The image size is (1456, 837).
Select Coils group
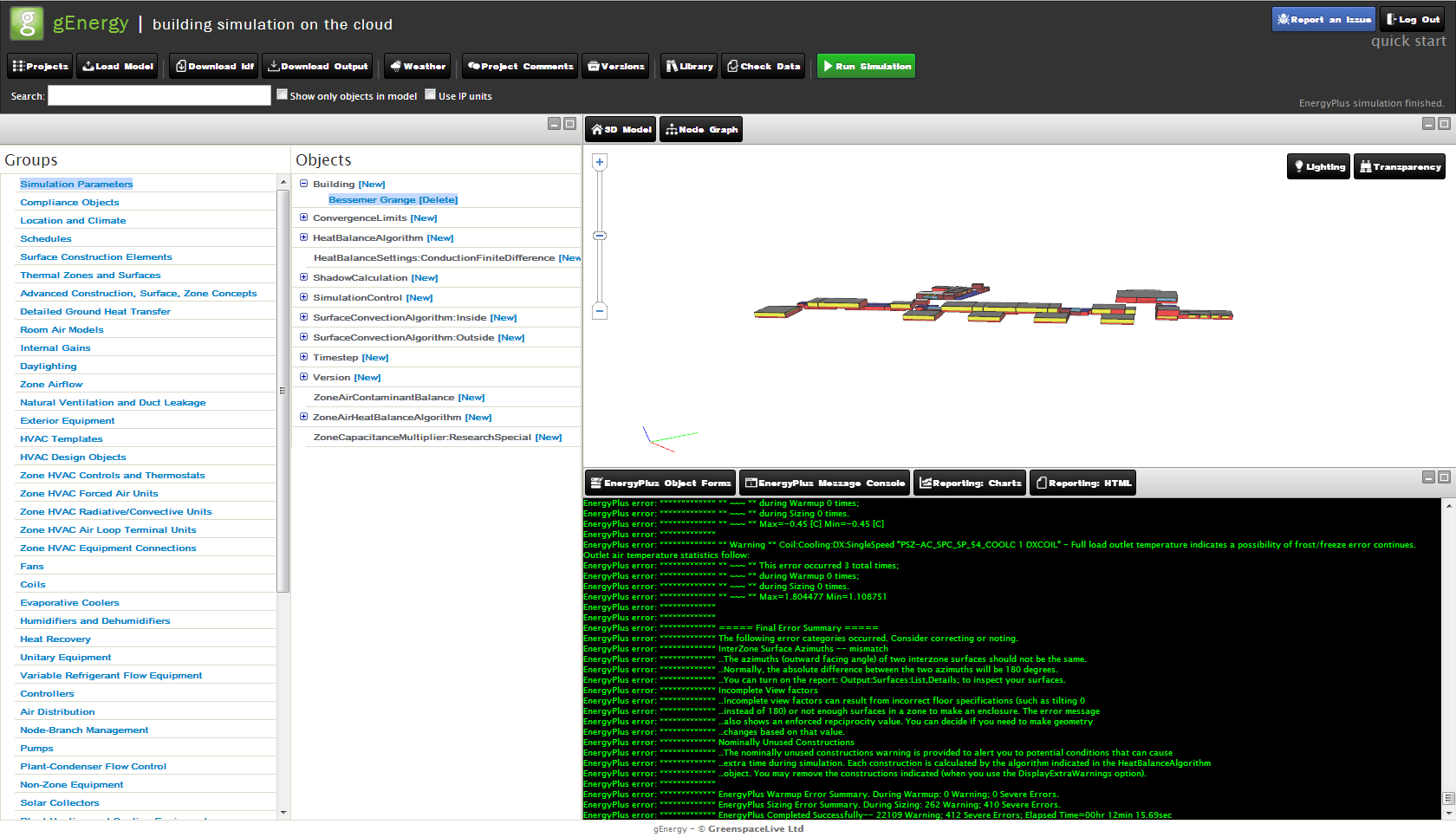33,584
